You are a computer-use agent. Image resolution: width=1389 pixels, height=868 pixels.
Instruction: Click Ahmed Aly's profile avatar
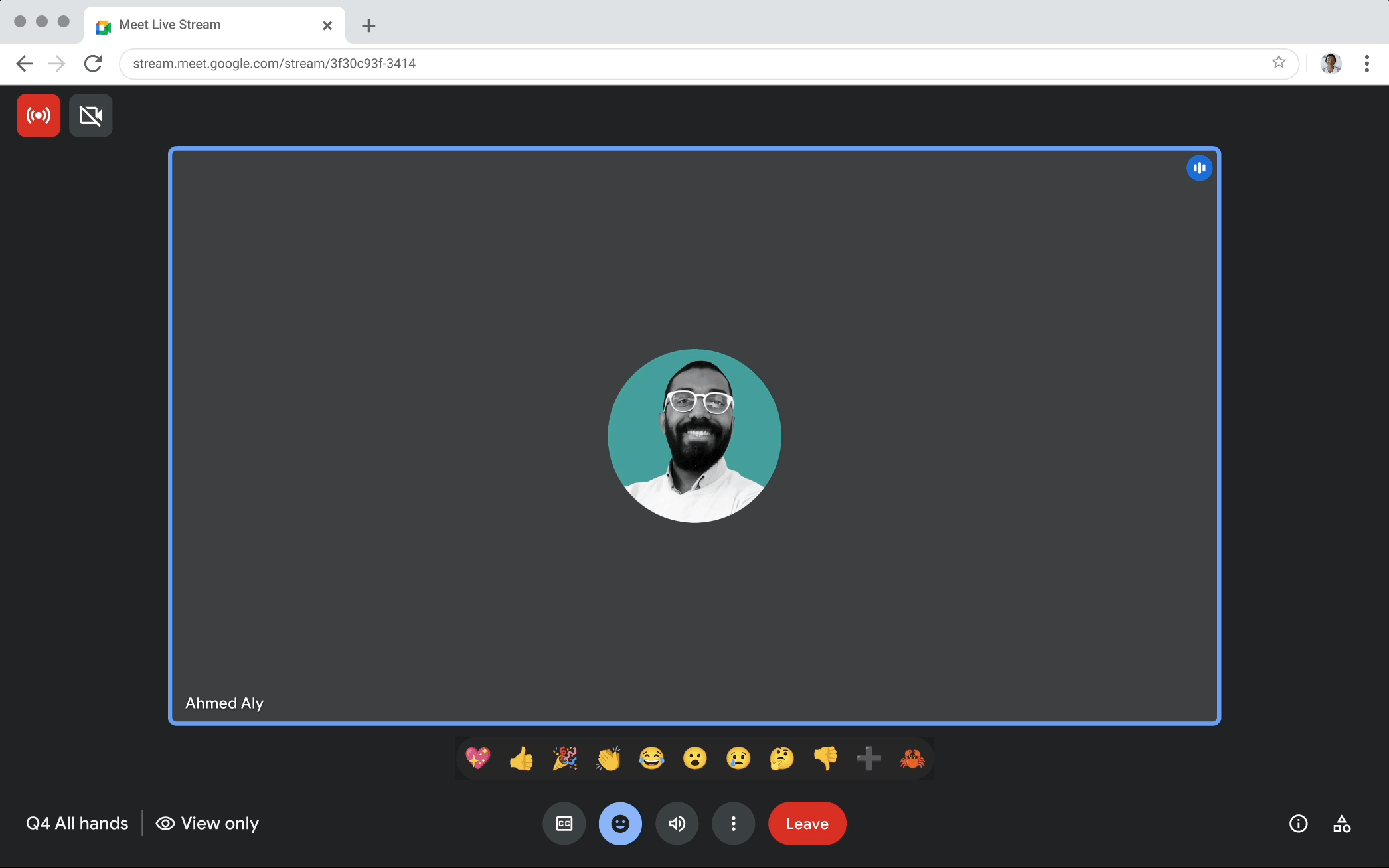[x=694, y=436]
